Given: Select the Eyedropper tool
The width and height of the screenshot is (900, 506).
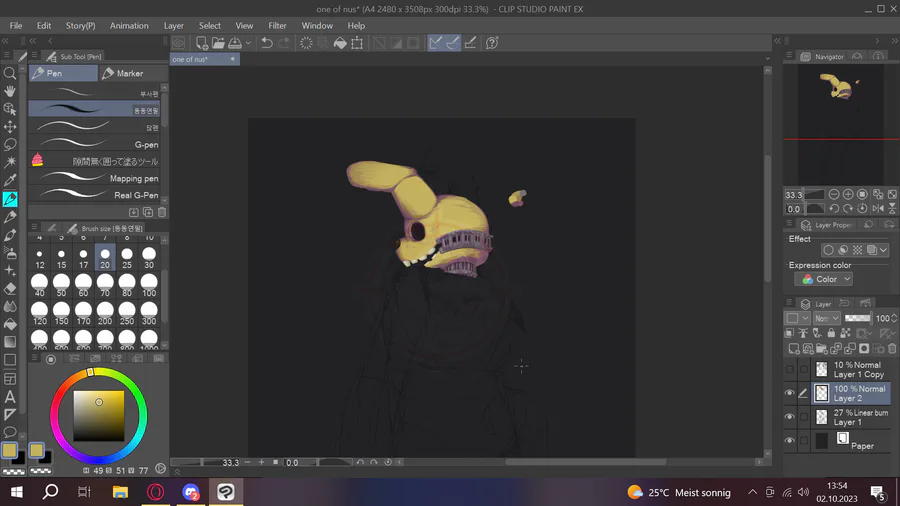Looking at the screenshot, I should 10,180.
